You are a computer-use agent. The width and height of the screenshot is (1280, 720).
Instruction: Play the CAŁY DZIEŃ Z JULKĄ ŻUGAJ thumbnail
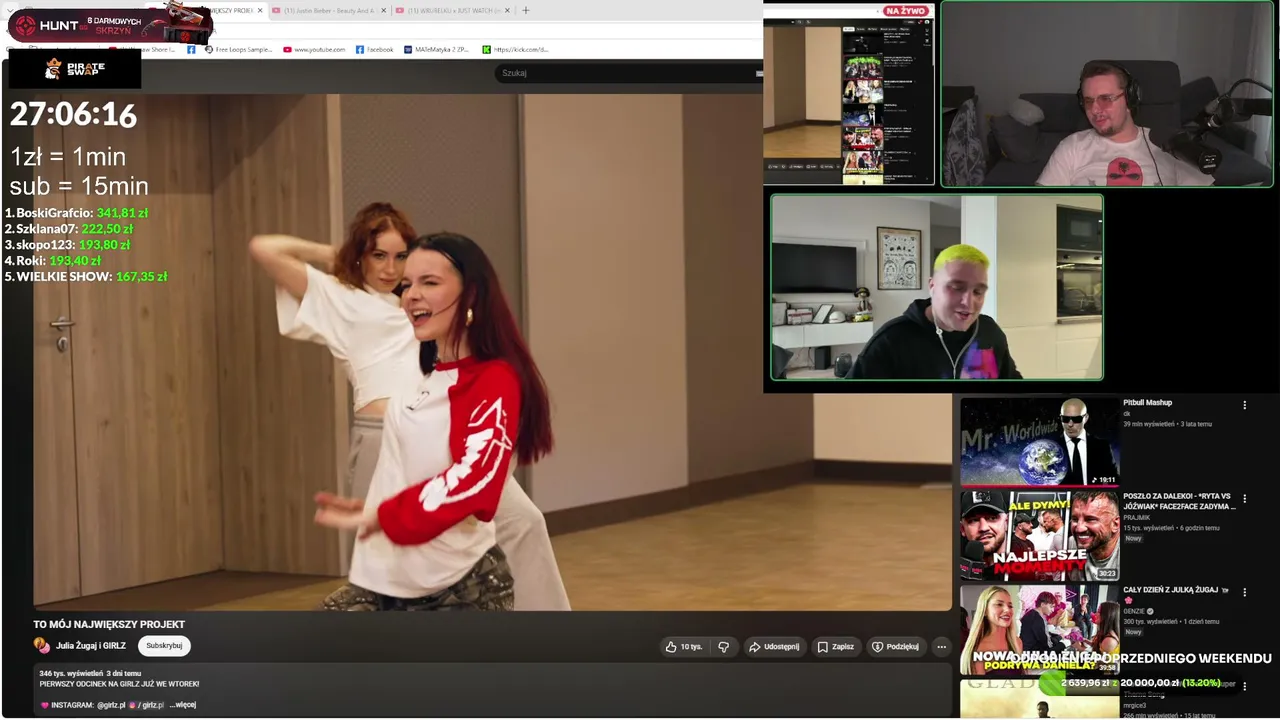[1040, 630]
